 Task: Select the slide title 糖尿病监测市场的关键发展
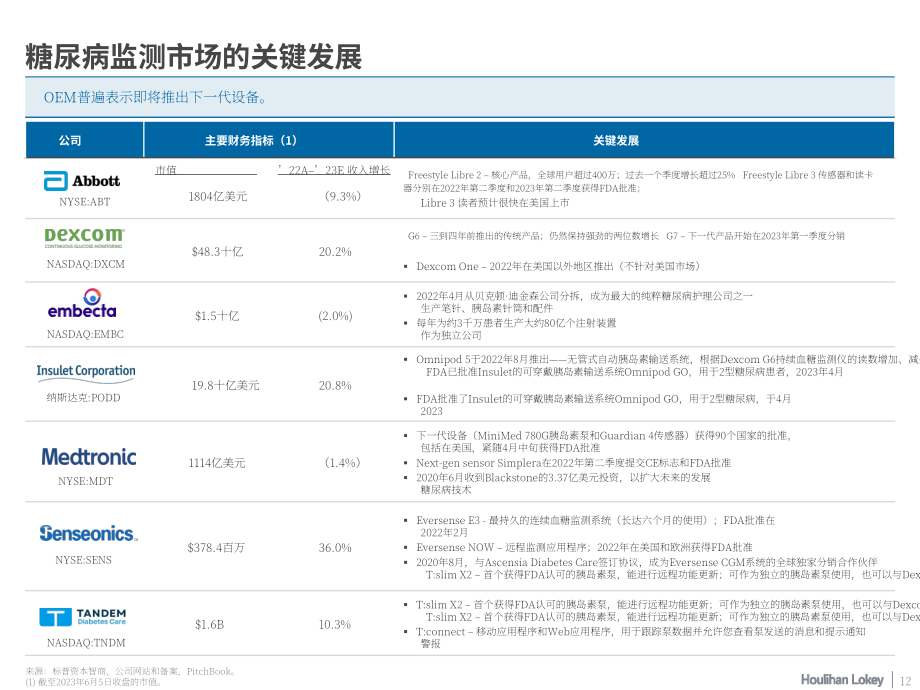click(x=194, y=57)
